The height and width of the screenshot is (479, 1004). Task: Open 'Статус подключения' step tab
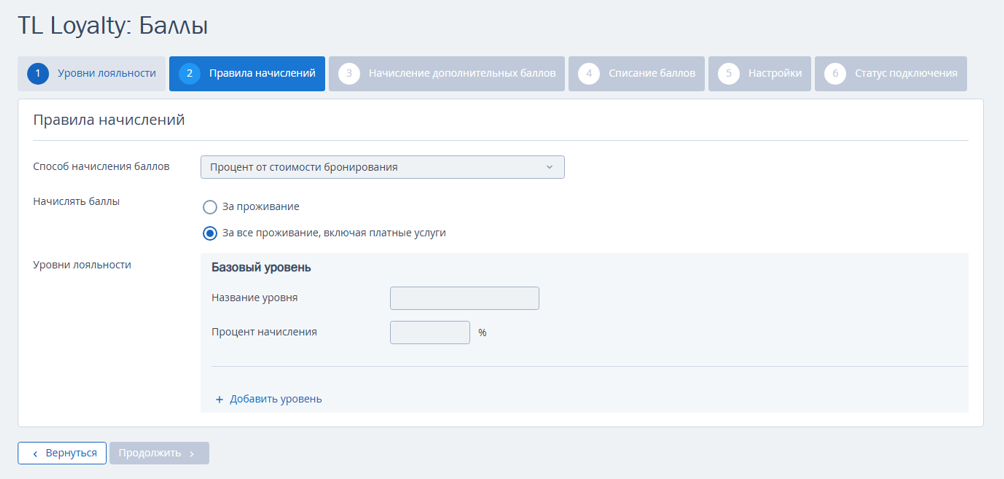click(x=891, y=74)
